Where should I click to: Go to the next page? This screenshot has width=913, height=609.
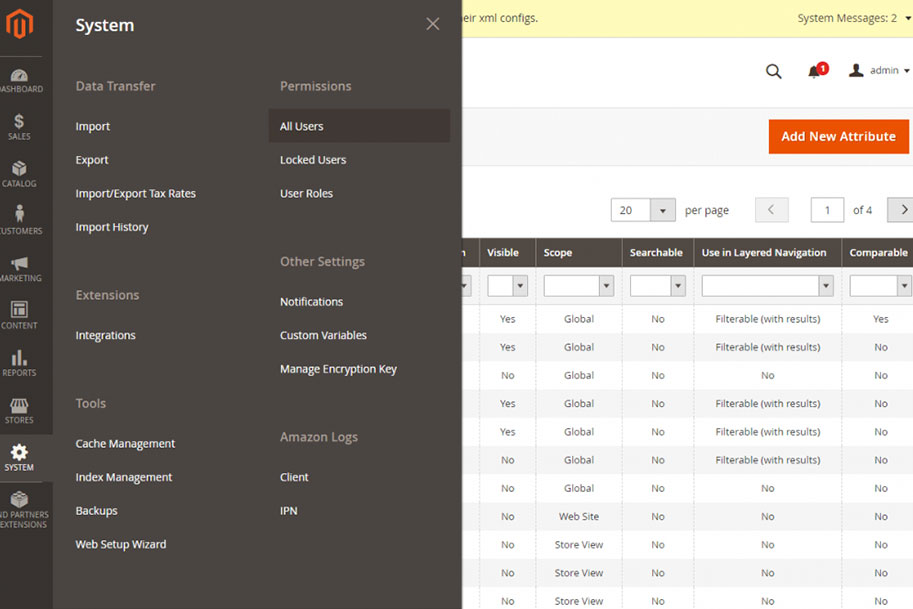coord(901,210)
